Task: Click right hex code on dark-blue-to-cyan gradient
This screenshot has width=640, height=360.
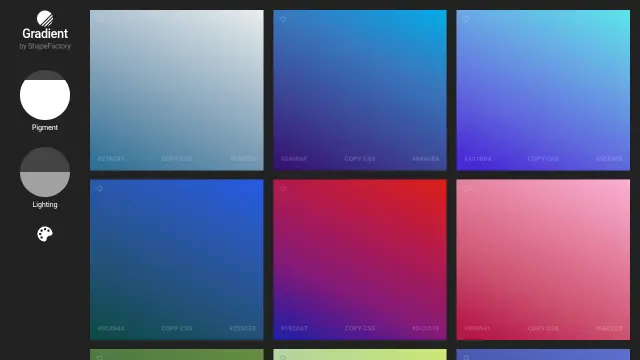Action: 426,159
